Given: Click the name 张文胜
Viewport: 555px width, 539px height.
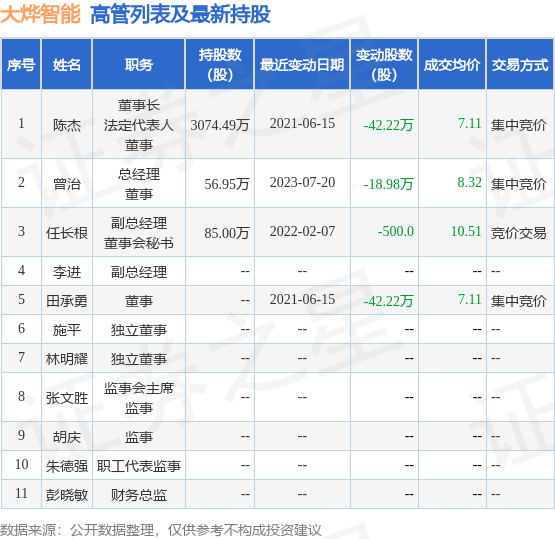Looking at the screenshot, I should coord(67,398).
